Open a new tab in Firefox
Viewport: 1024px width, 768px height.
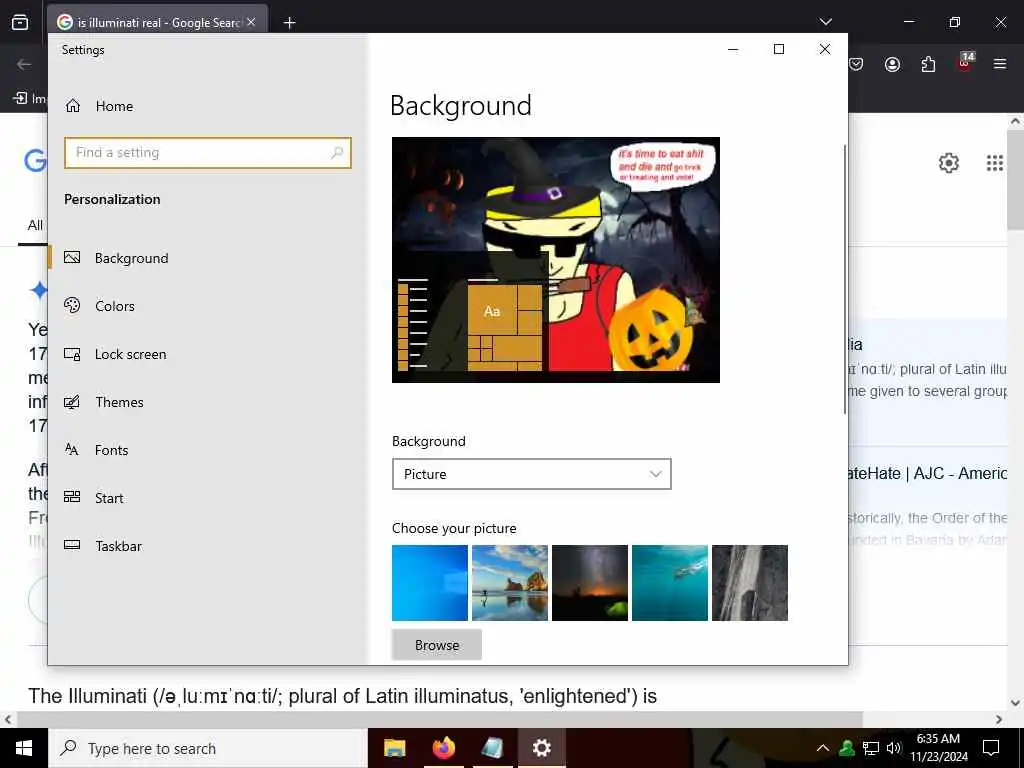[290, 23]
